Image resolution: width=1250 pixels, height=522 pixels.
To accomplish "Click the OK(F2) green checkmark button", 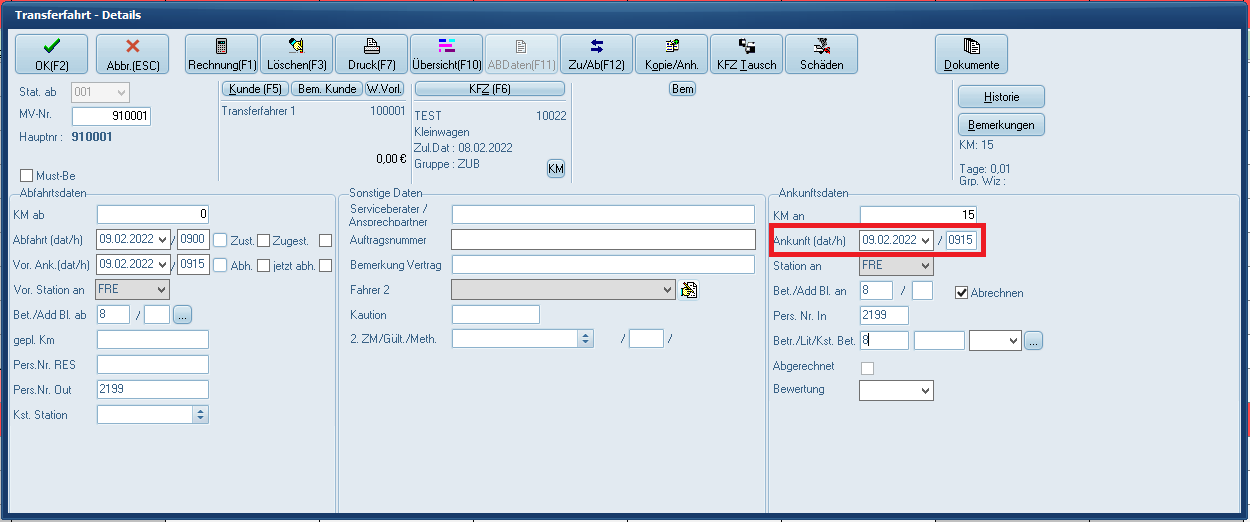I will coord(51,54).
